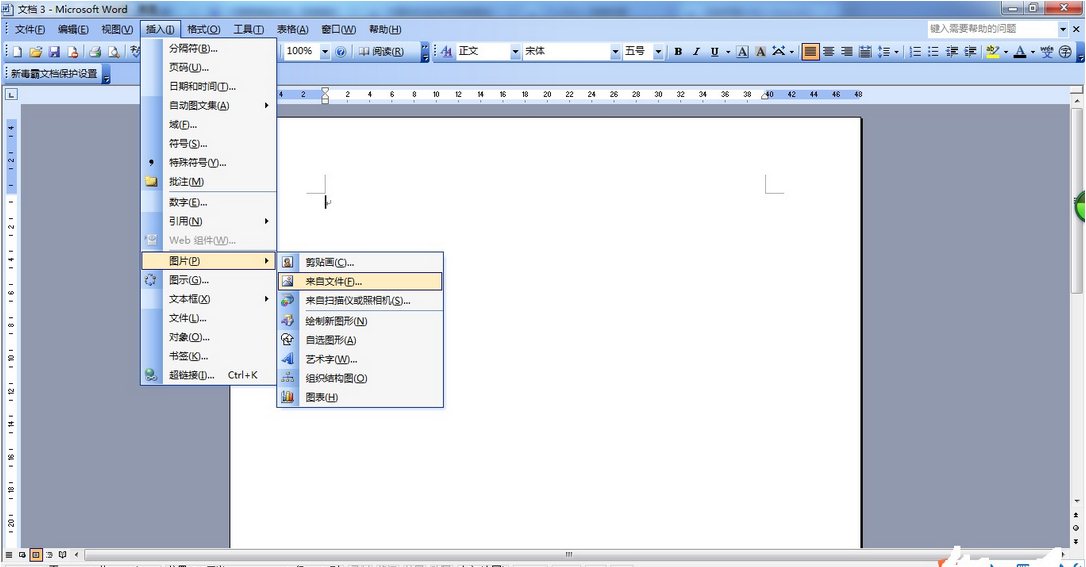Click the horizontal scrollbar at bottom
The height and width of the screenshot is (567, 1086).
coord(569,555)
